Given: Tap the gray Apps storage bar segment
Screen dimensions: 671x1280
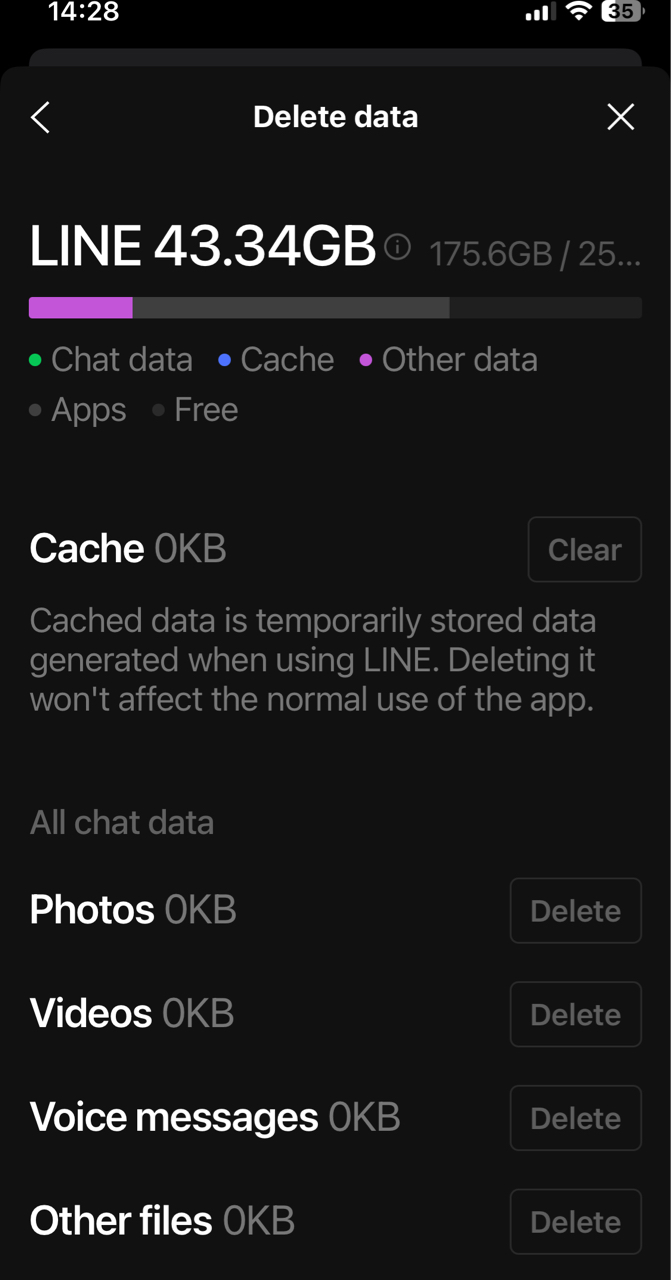Looking at the screenshot, I should (290, 308).
